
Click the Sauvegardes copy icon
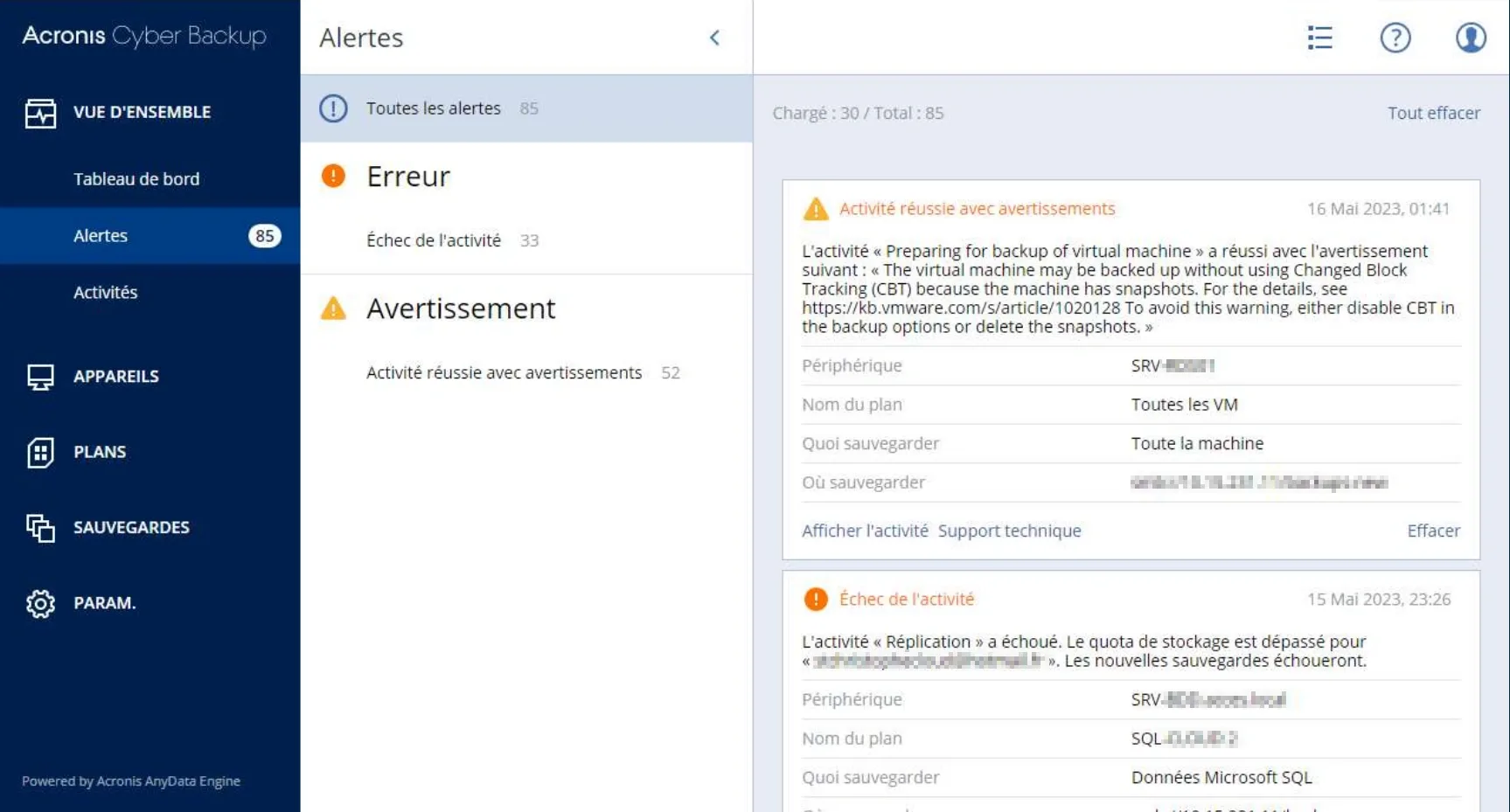tap(40, 528)
